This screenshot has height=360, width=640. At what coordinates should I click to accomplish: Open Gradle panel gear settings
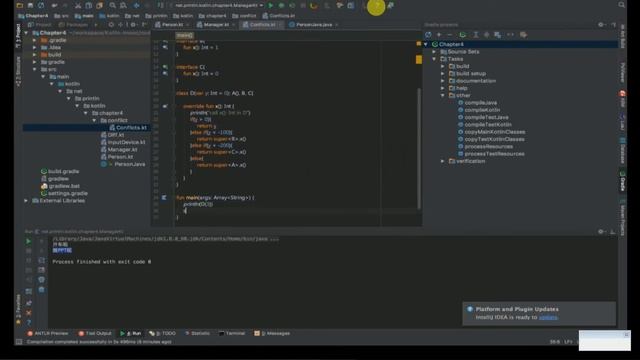tap(601, 25)
